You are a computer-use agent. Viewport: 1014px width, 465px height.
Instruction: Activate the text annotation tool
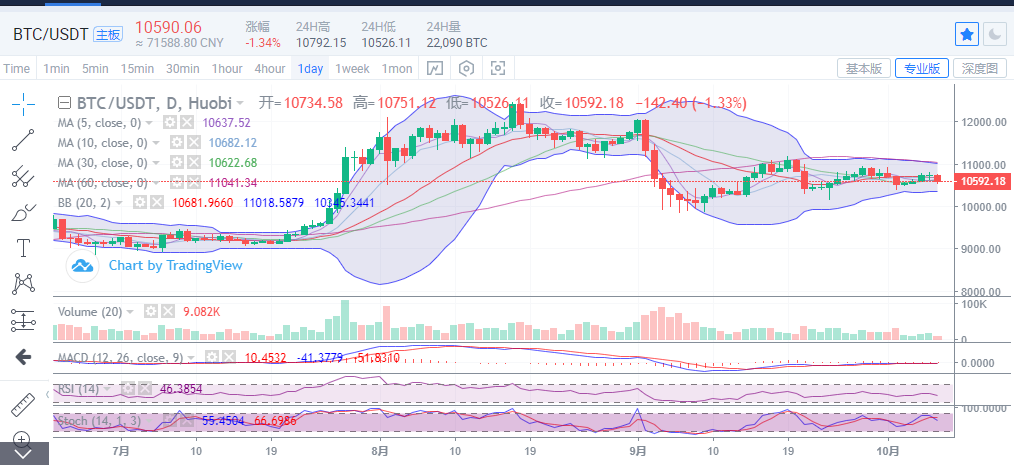coord(23,248)
